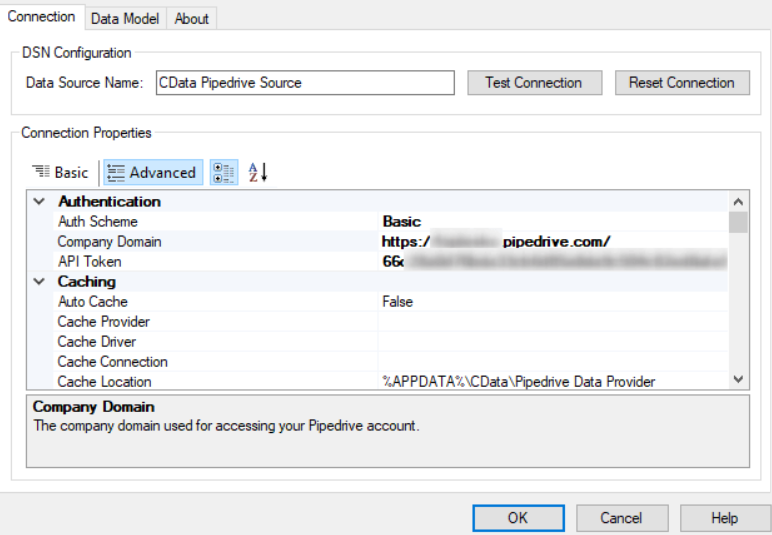Viewport: 772px width, 535px height.
Task: Toggle categorized property view icon
Action: pos(224,172)
